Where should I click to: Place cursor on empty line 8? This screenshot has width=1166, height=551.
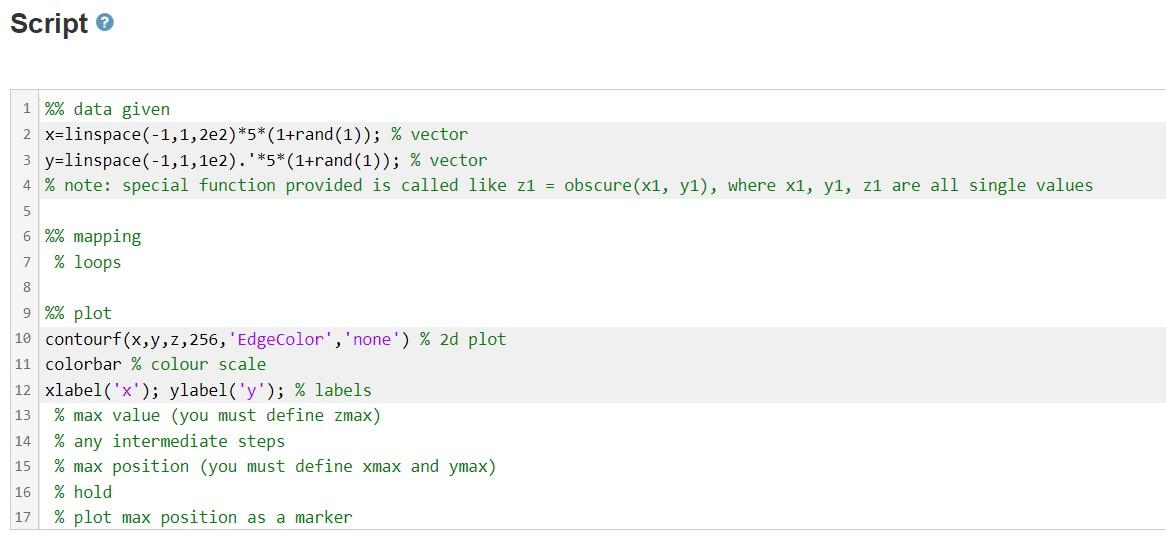[x=602, y=288]
